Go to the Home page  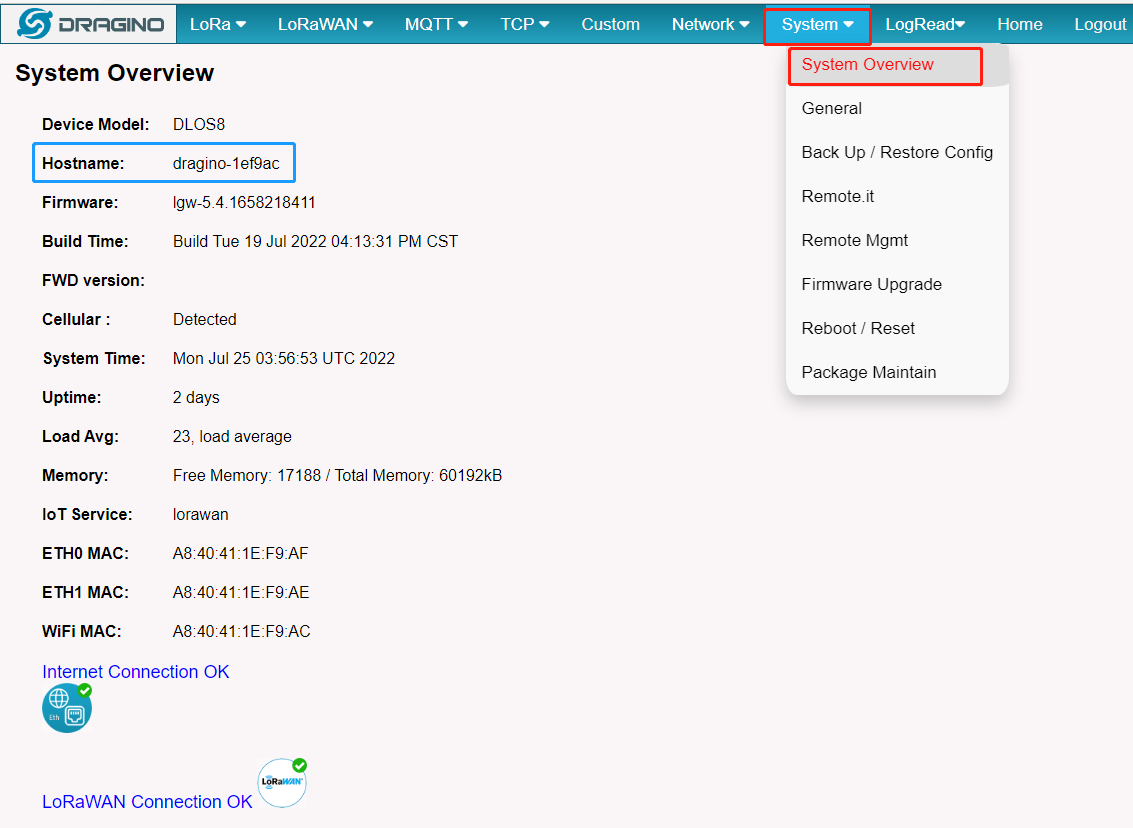coord(1020,25)
